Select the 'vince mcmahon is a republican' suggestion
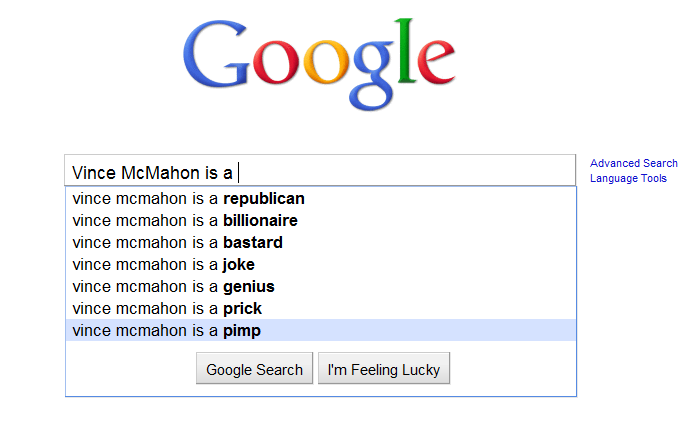 [x=188, y=198]
